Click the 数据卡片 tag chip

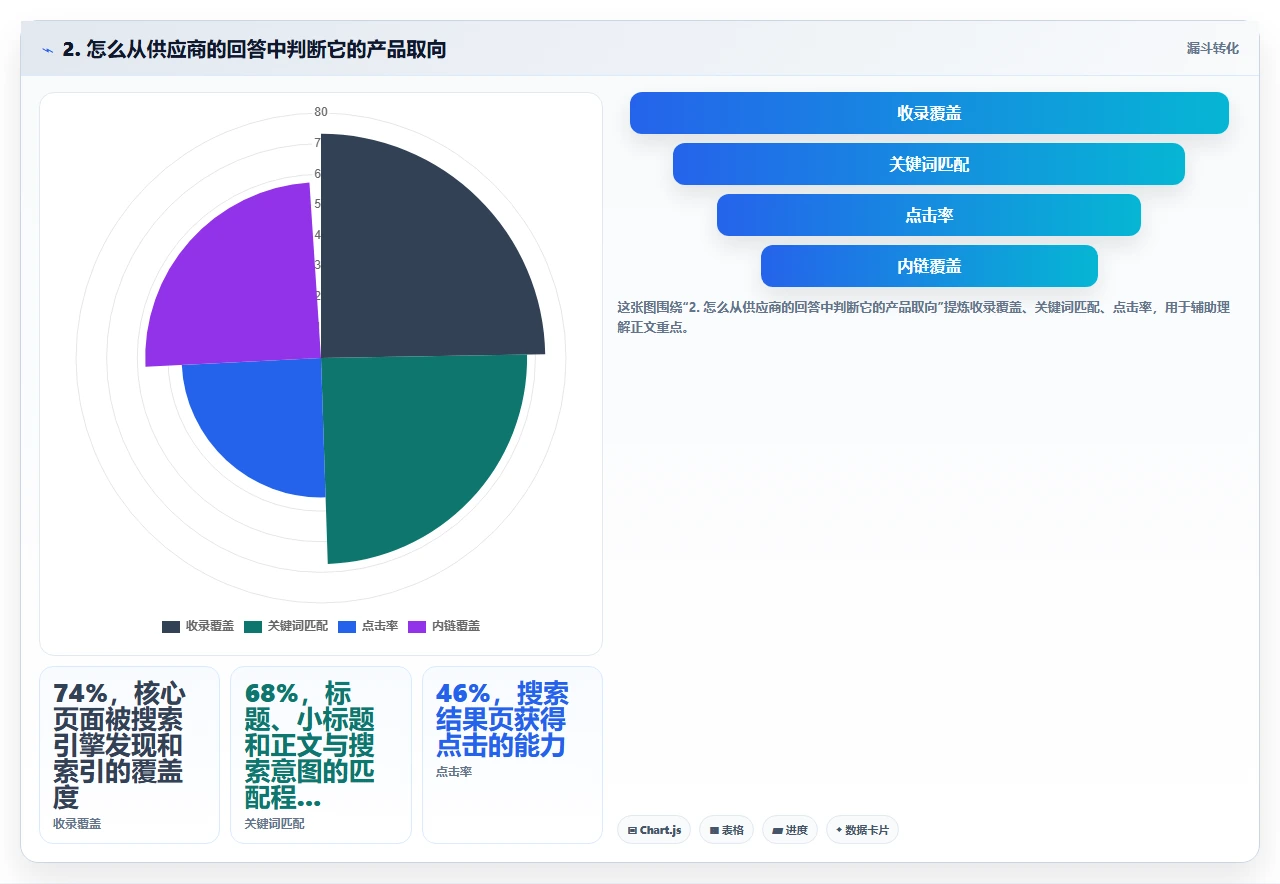point(862,830)
